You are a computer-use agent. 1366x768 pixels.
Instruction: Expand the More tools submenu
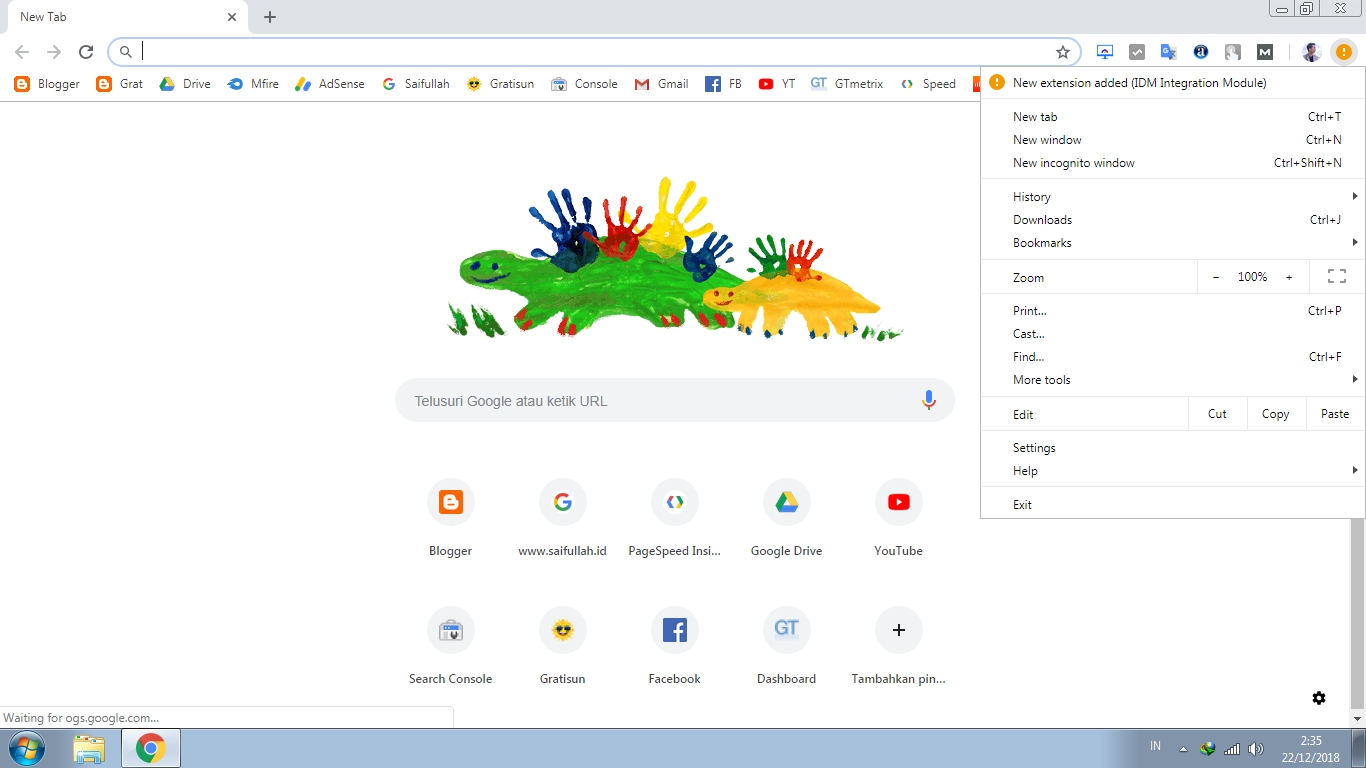click(1173, 380)
